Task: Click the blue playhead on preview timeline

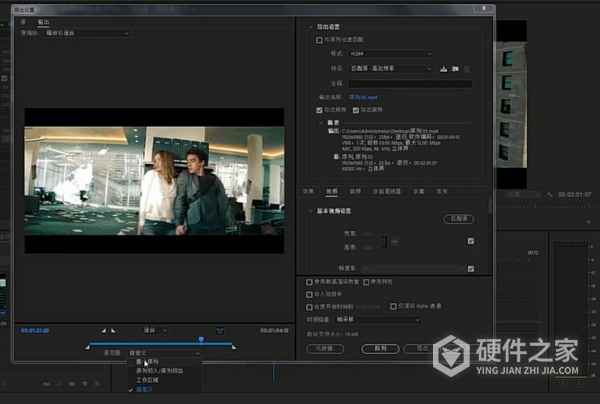Action: (201, 340)
